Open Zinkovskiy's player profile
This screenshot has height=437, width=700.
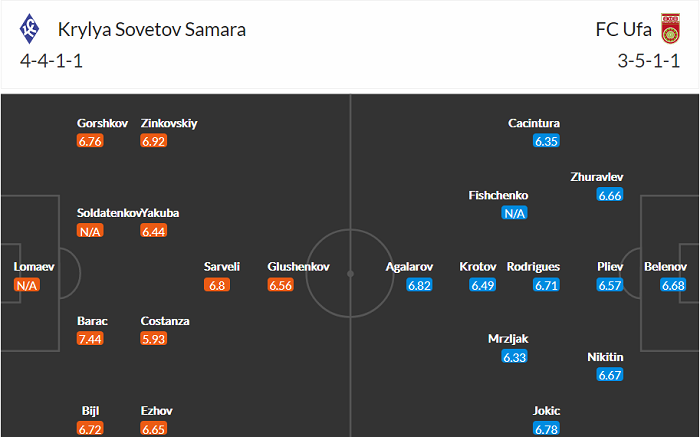tap(169, 123)
